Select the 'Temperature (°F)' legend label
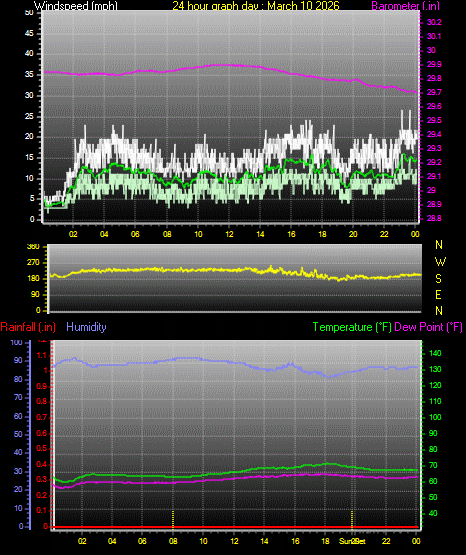This screenshot has height=555, width=466. point(352,327)
